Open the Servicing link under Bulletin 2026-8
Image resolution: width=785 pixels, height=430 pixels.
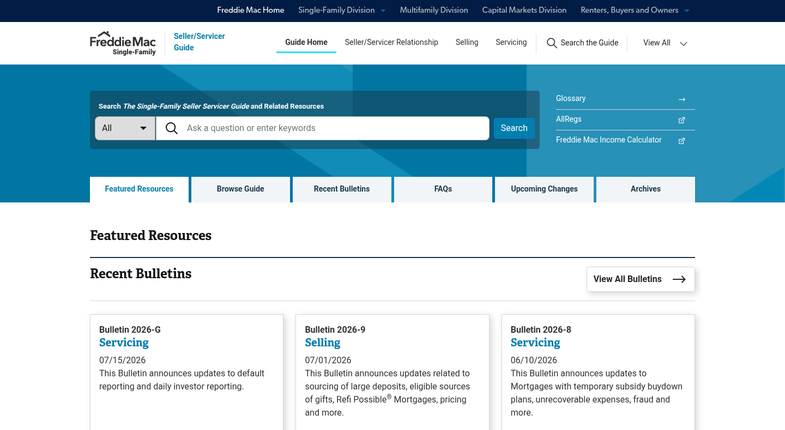(535, 343)
